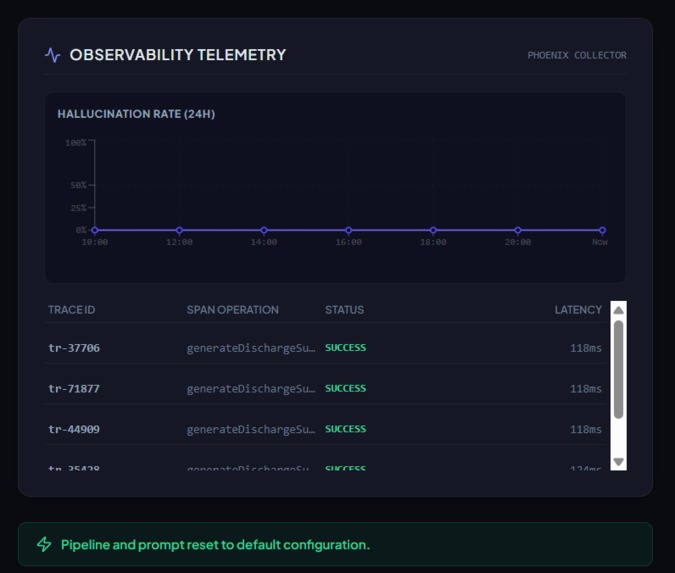
Task: Select the 12:00 data point on chart
Action: pyautogui.click(x=180, y=230)
